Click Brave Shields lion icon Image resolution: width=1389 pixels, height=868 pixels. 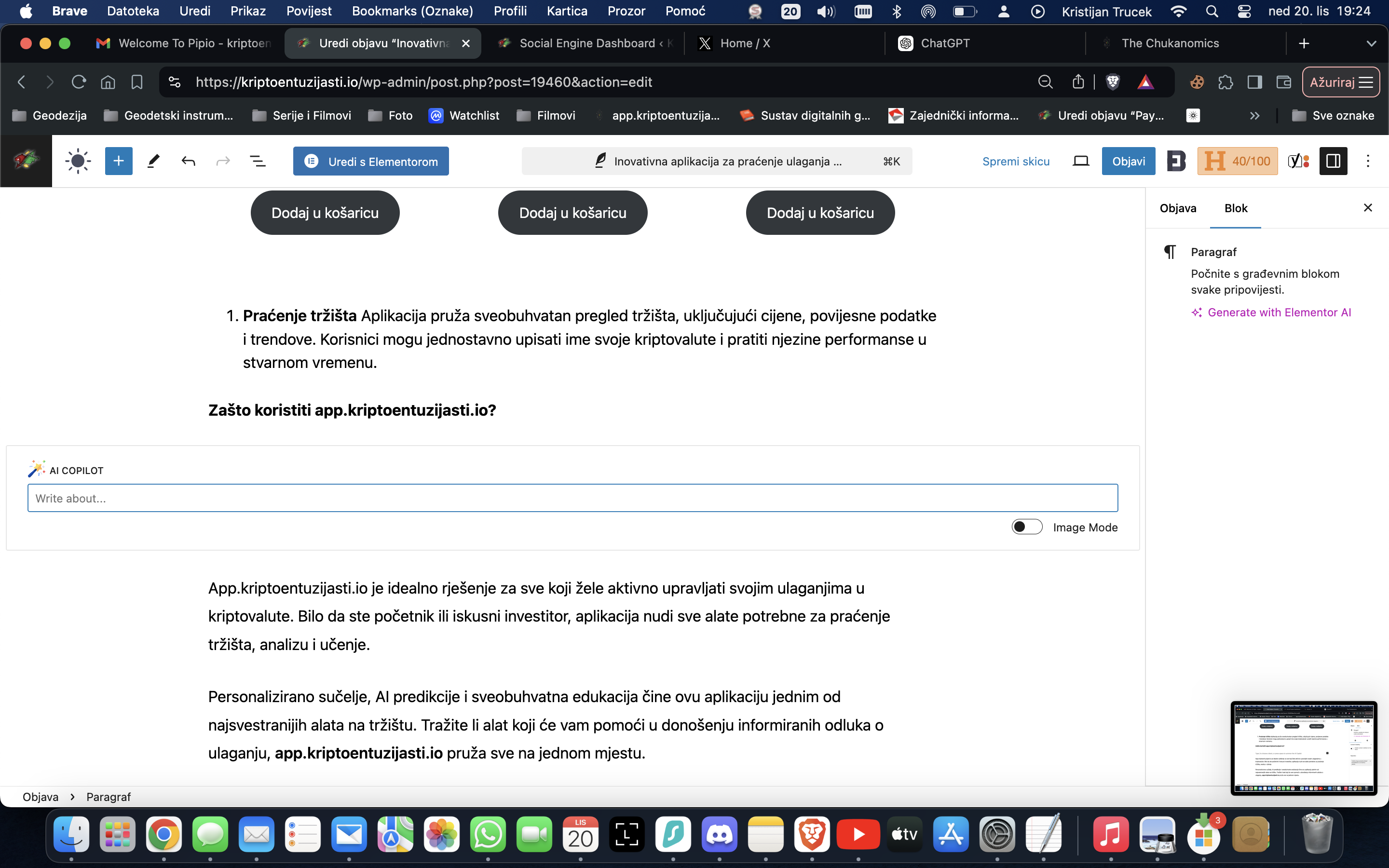(1112, 82)
